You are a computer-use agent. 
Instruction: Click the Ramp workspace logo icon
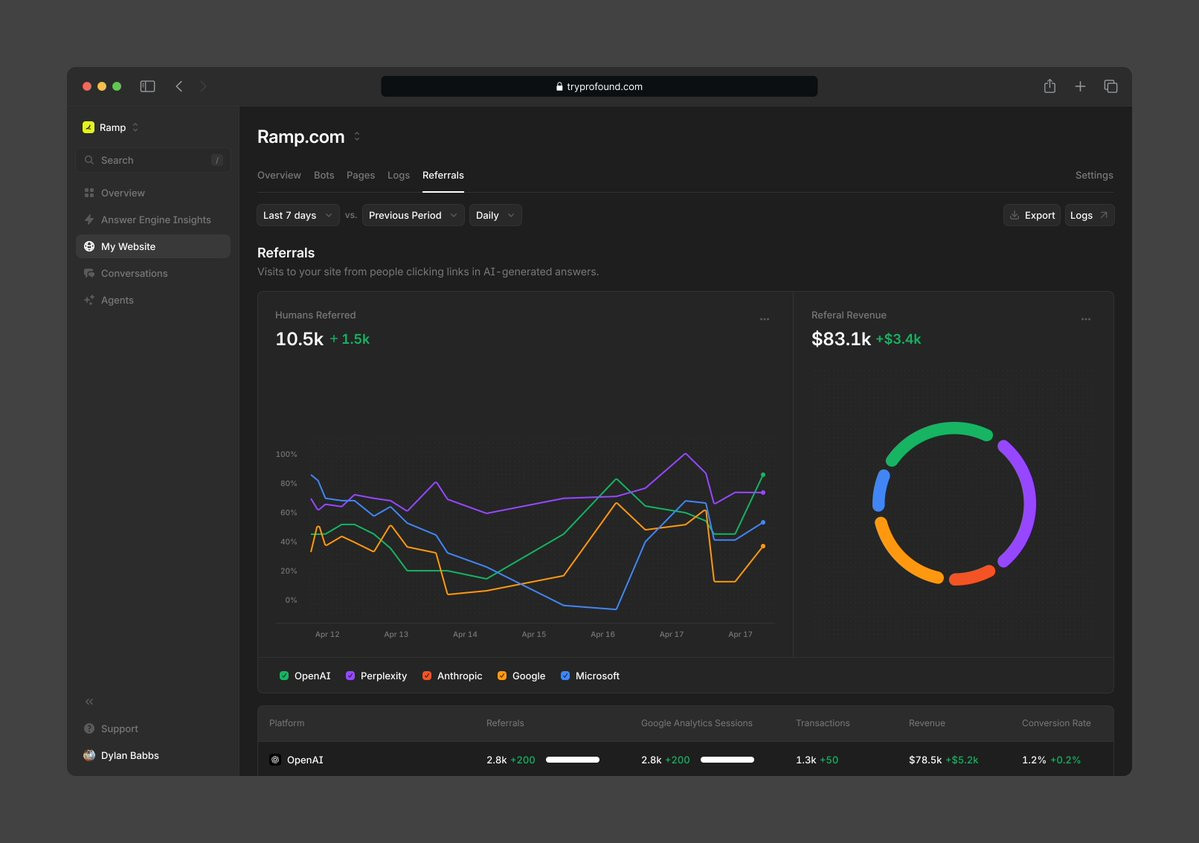[x=89, y=127]
